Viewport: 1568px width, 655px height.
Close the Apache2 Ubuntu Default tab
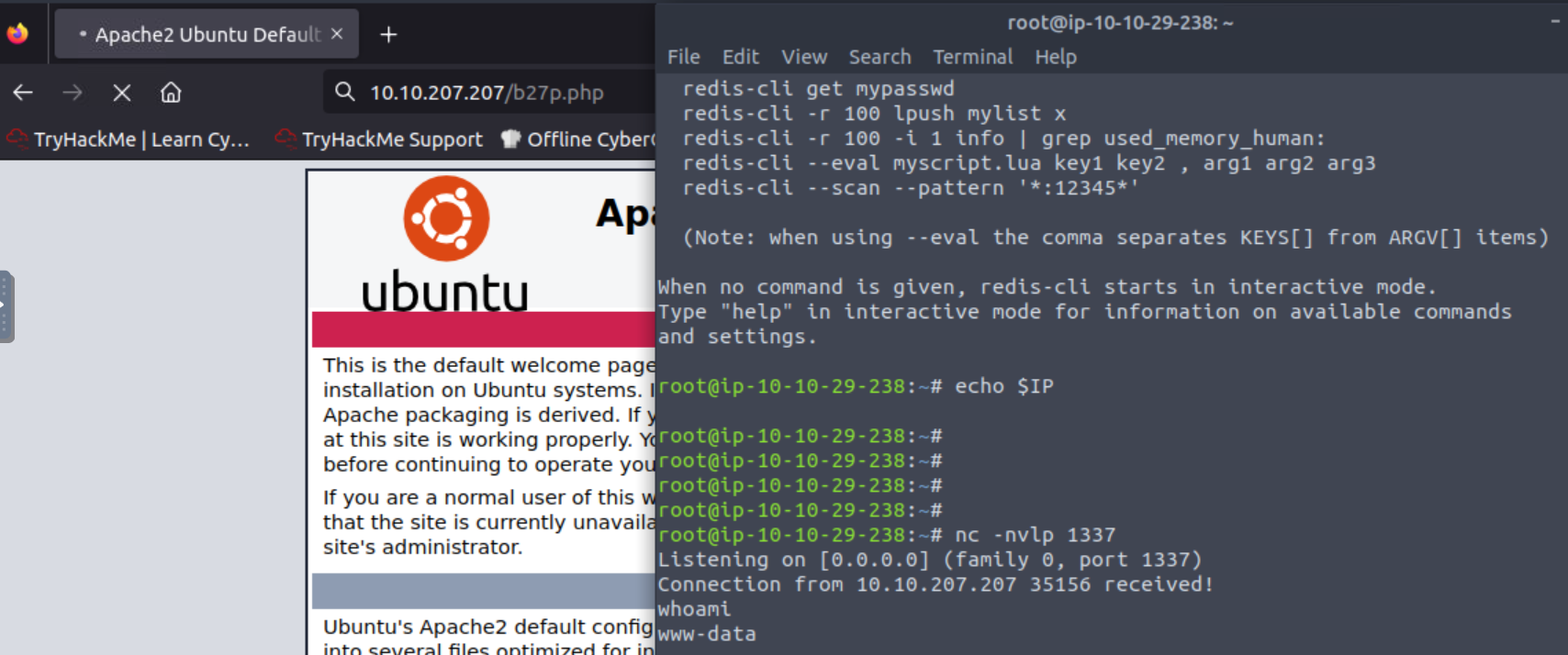(337, 34)
